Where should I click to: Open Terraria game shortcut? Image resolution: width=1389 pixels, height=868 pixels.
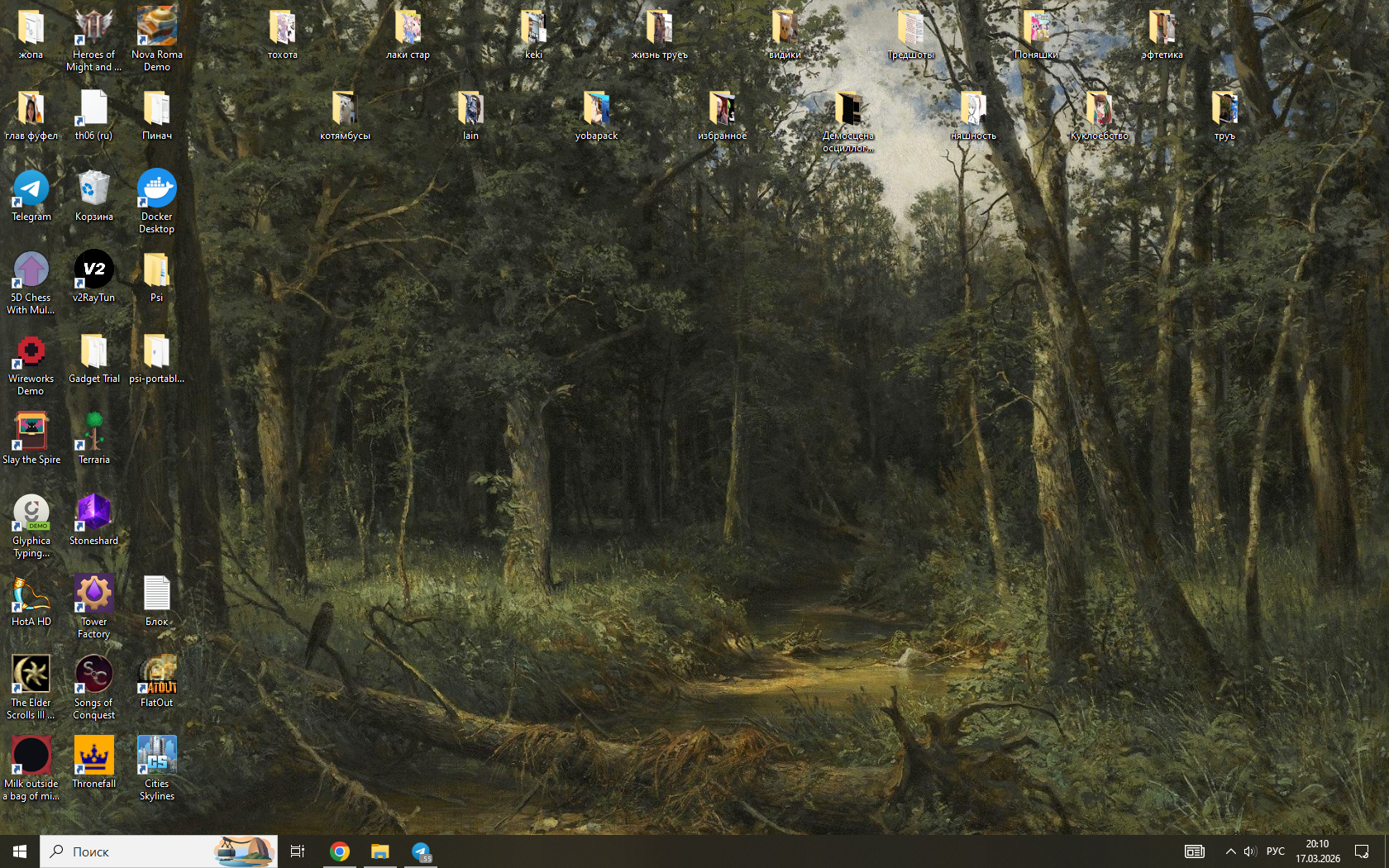[x=94, y=439]
